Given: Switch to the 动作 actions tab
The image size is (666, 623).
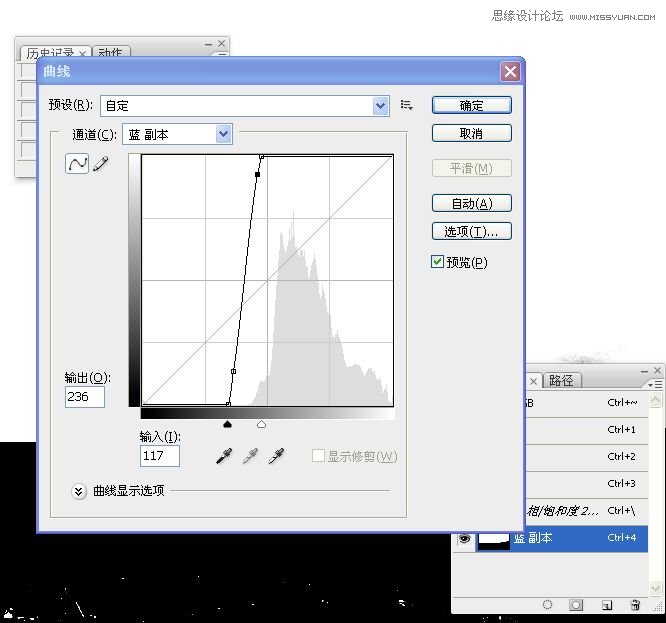Looking at the screenshot, I should pos(111,53).
